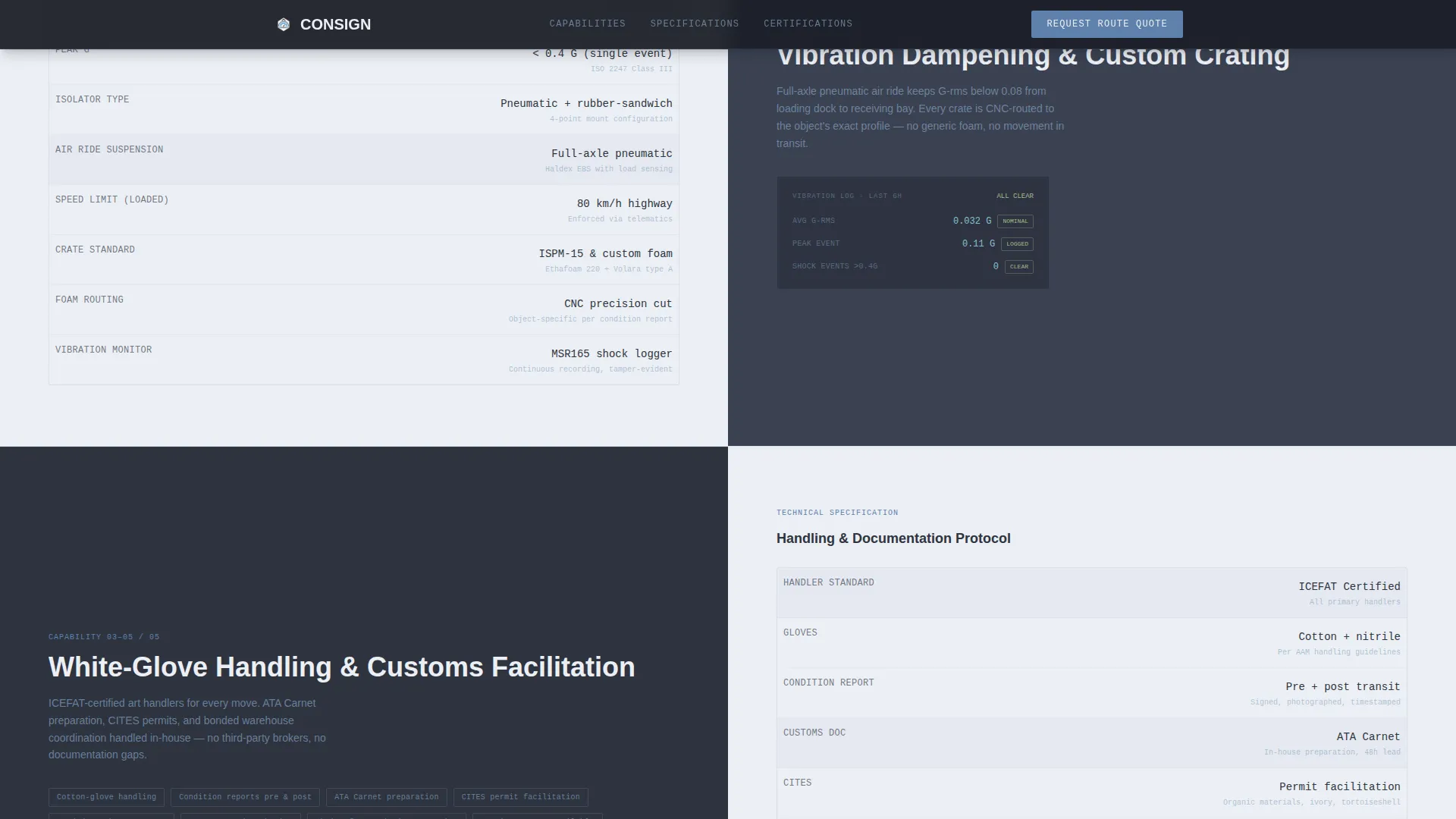Click the Pneumatic + rubber-sandwich value
This screenshot has height=819, width=1456.
[x=586, y=103]
